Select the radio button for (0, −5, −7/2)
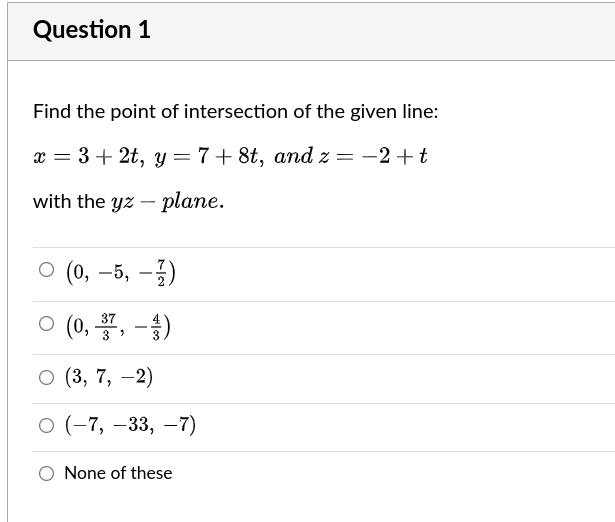The image size is (615, 522). [x=47, y=270]
